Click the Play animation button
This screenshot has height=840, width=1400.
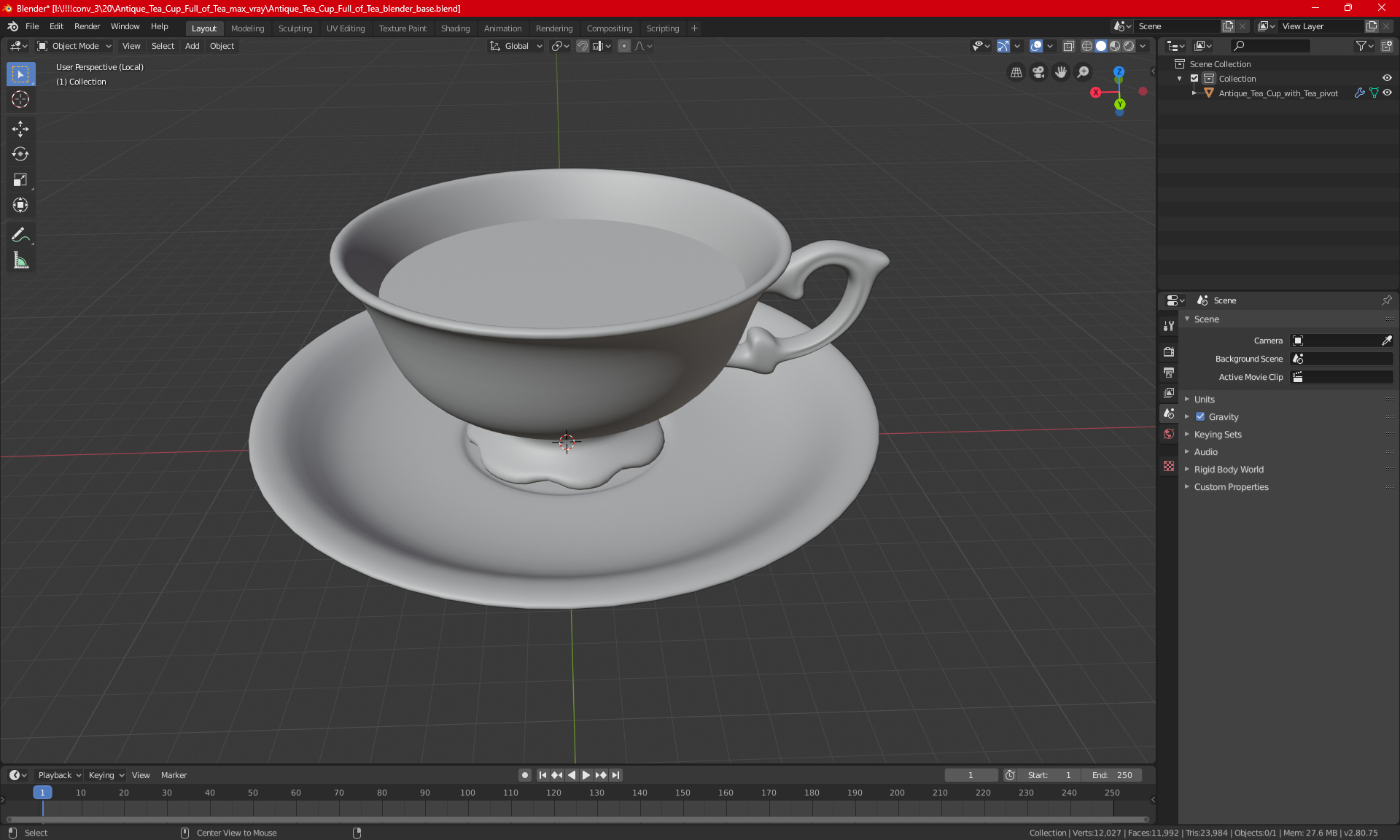click(x=586, y=775)
